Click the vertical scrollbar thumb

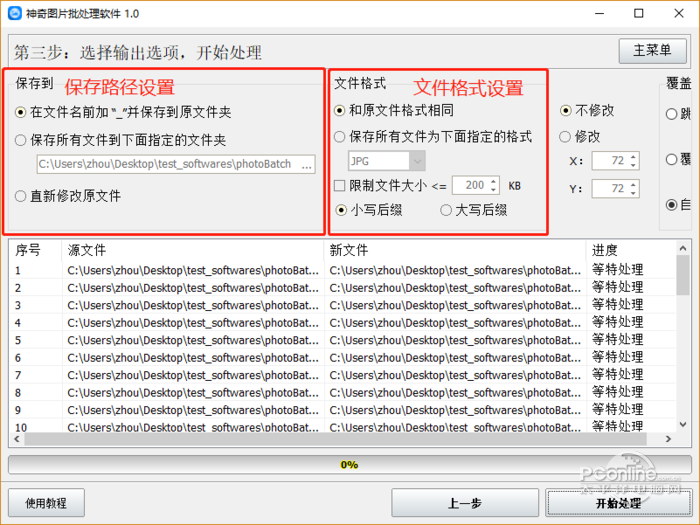(x=683, y=275)
